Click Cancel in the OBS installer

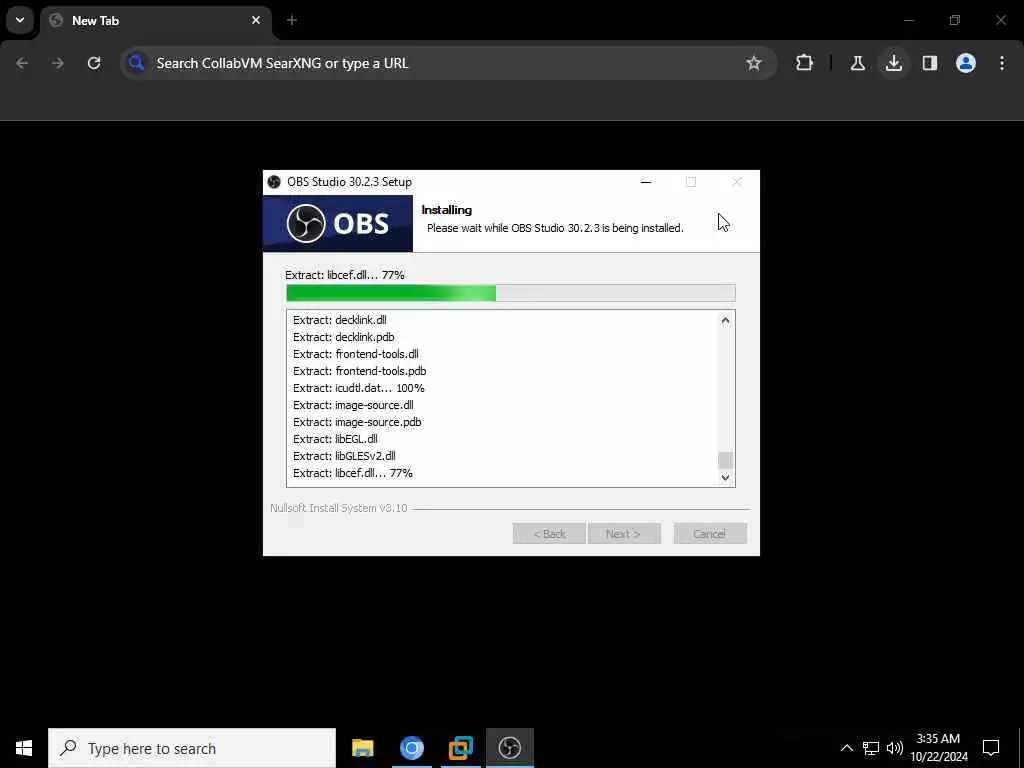[x=710, y=534]
